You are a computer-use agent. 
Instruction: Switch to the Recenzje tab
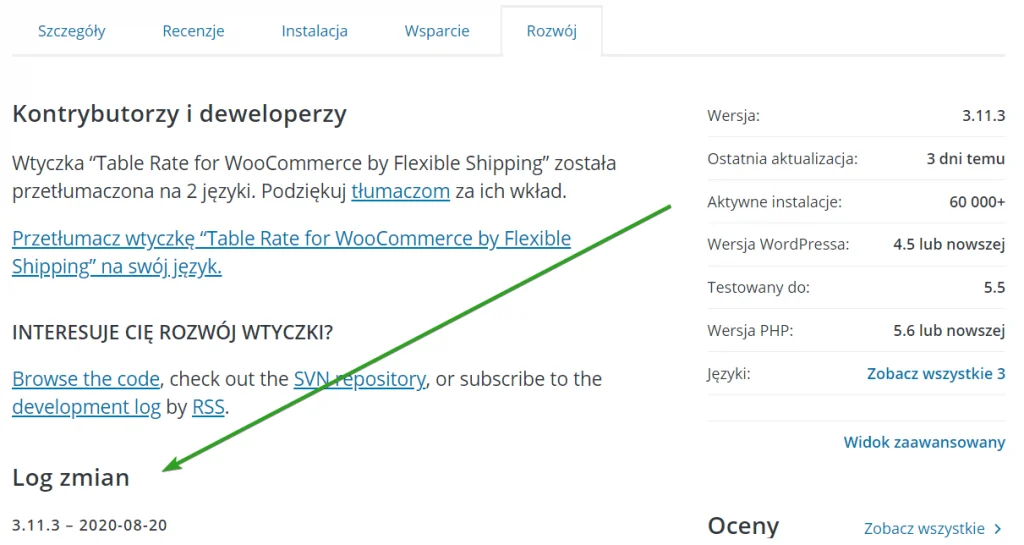pos(193,31)
